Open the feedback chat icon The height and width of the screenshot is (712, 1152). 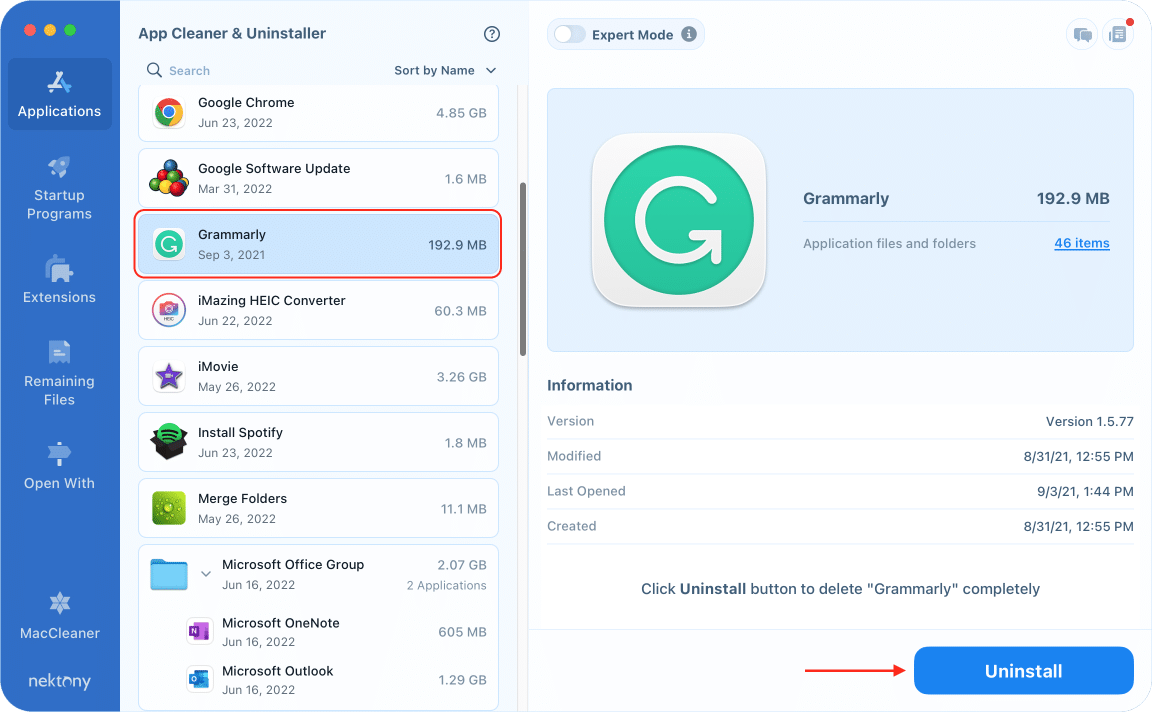[1081, 34]
